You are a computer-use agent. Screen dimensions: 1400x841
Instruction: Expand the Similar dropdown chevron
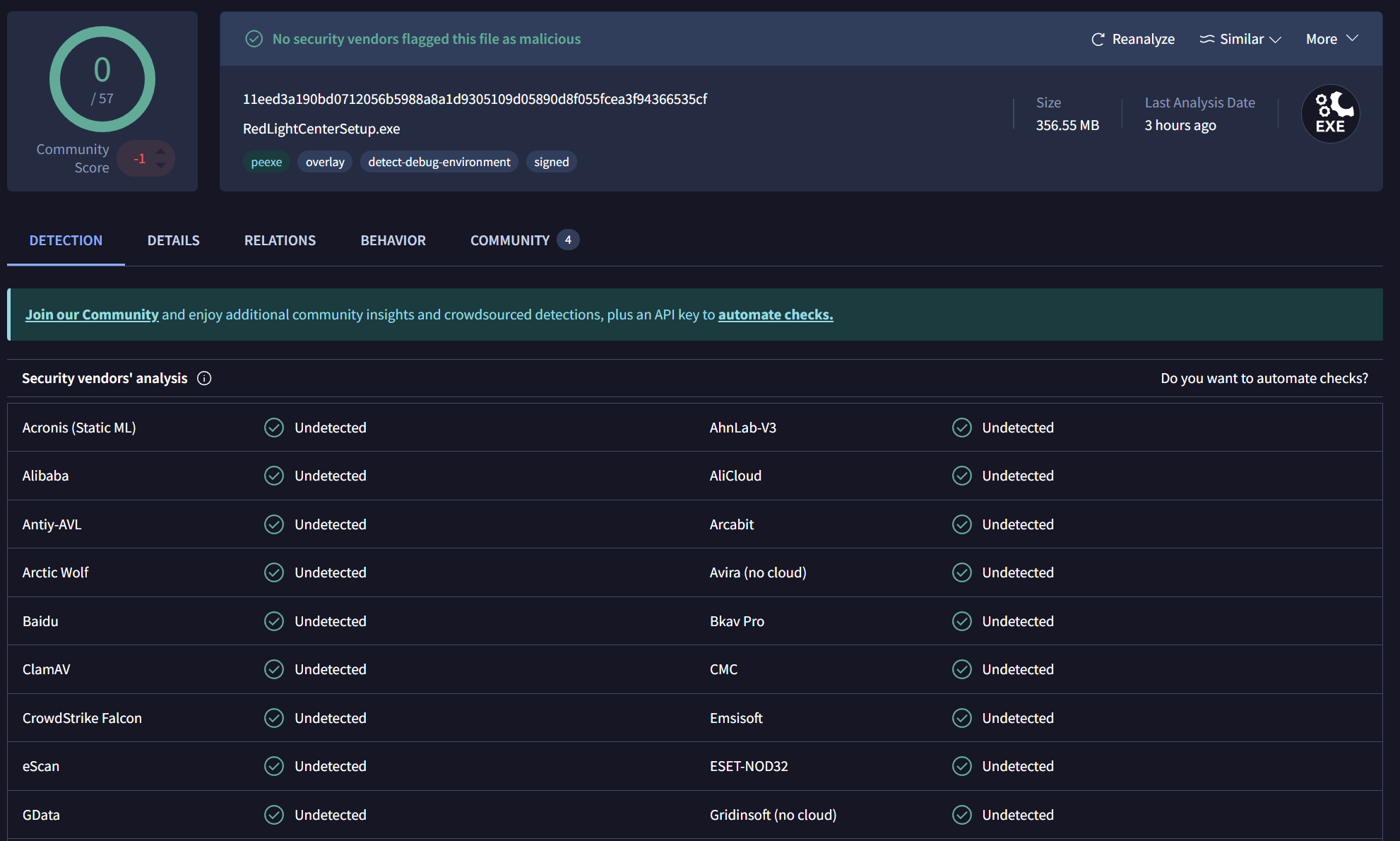(1276, 40)
